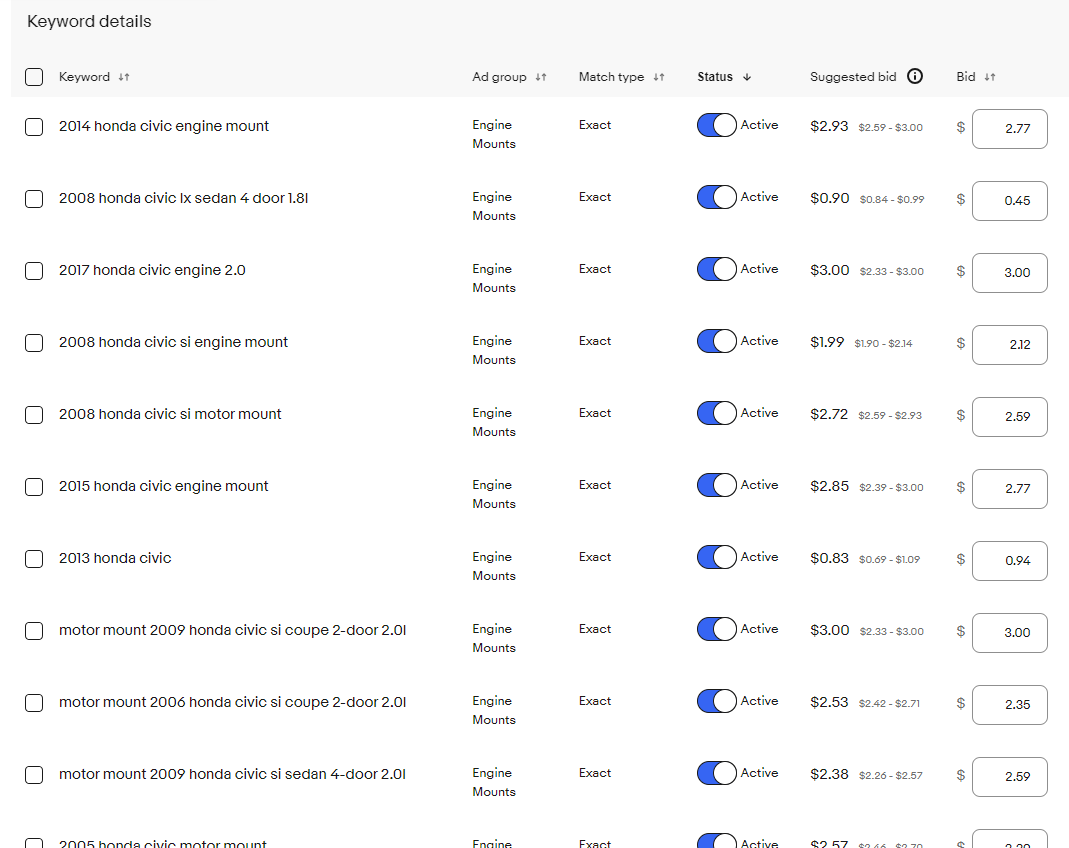The image size is (1069, 848).
Task: Click the keyword text 2008 honda civic si engine mount
Action: (173, 342)
